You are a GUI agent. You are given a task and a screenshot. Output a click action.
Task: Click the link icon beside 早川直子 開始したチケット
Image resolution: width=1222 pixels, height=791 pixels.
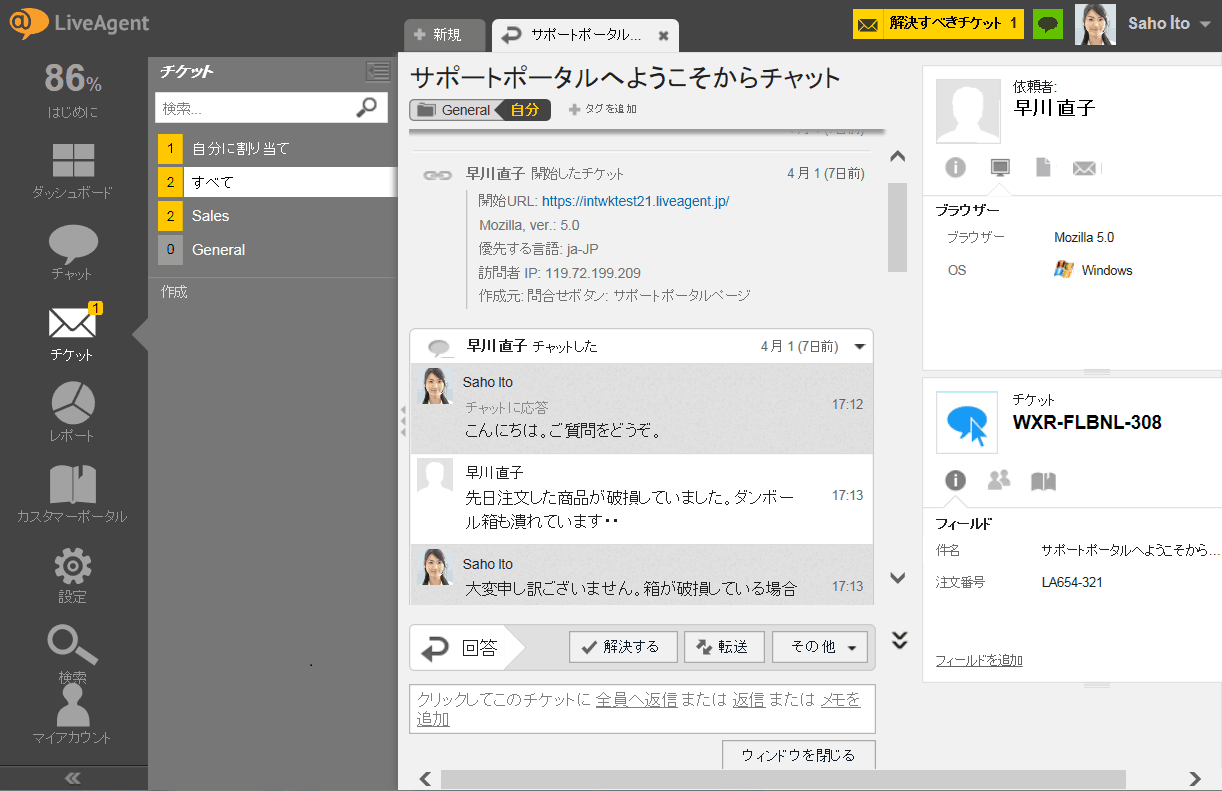pyautogui.click(x=437, y=174)
